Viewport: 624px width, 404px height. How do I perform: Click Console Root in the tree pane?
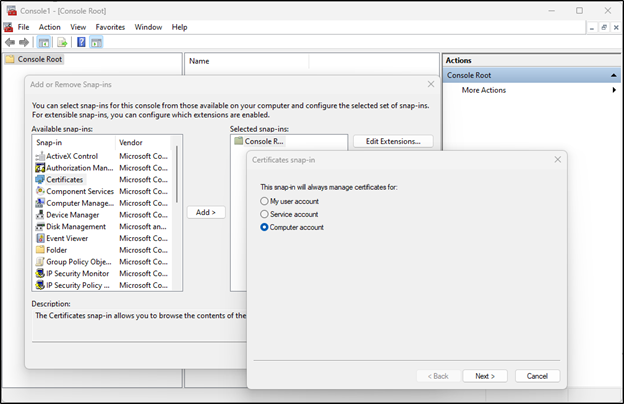(x=40, y=60)
